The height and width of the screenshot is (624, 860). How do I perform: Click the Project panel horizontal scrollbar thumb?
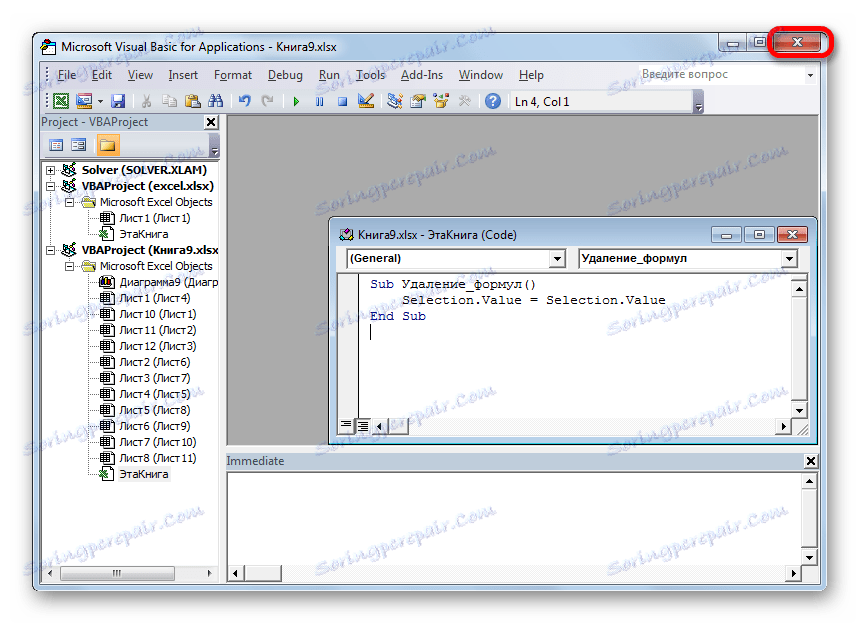(117, 574)
